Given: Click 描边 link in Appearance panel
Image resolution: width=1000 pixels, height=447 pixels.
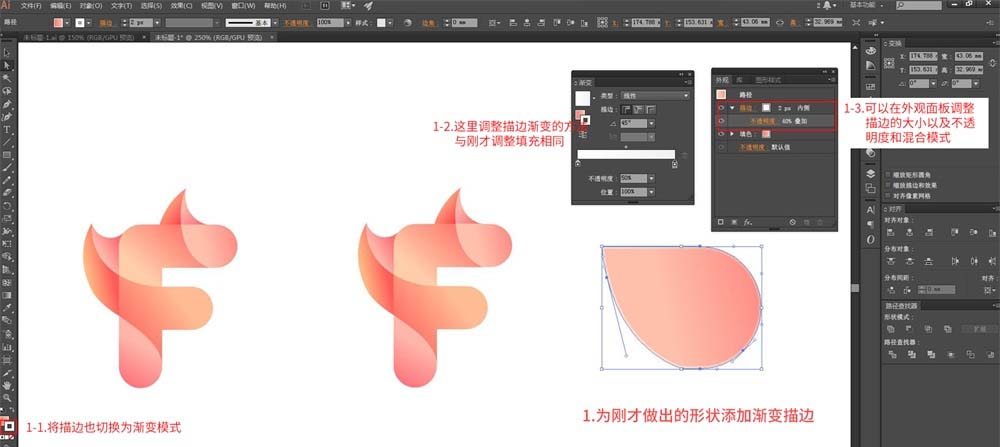Looking at the screenshot, I should 746,108.
